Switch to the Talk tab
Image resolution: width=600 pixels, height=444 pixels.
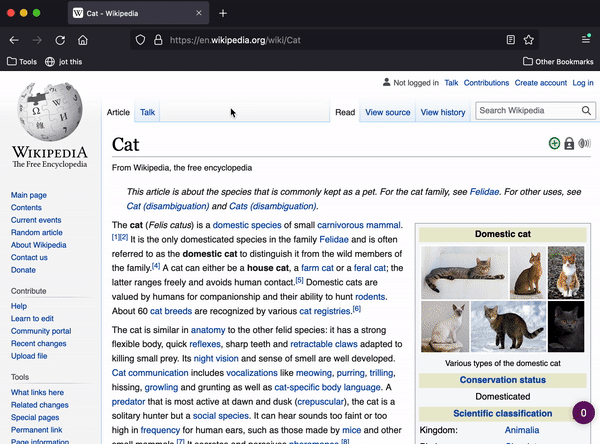147,112
